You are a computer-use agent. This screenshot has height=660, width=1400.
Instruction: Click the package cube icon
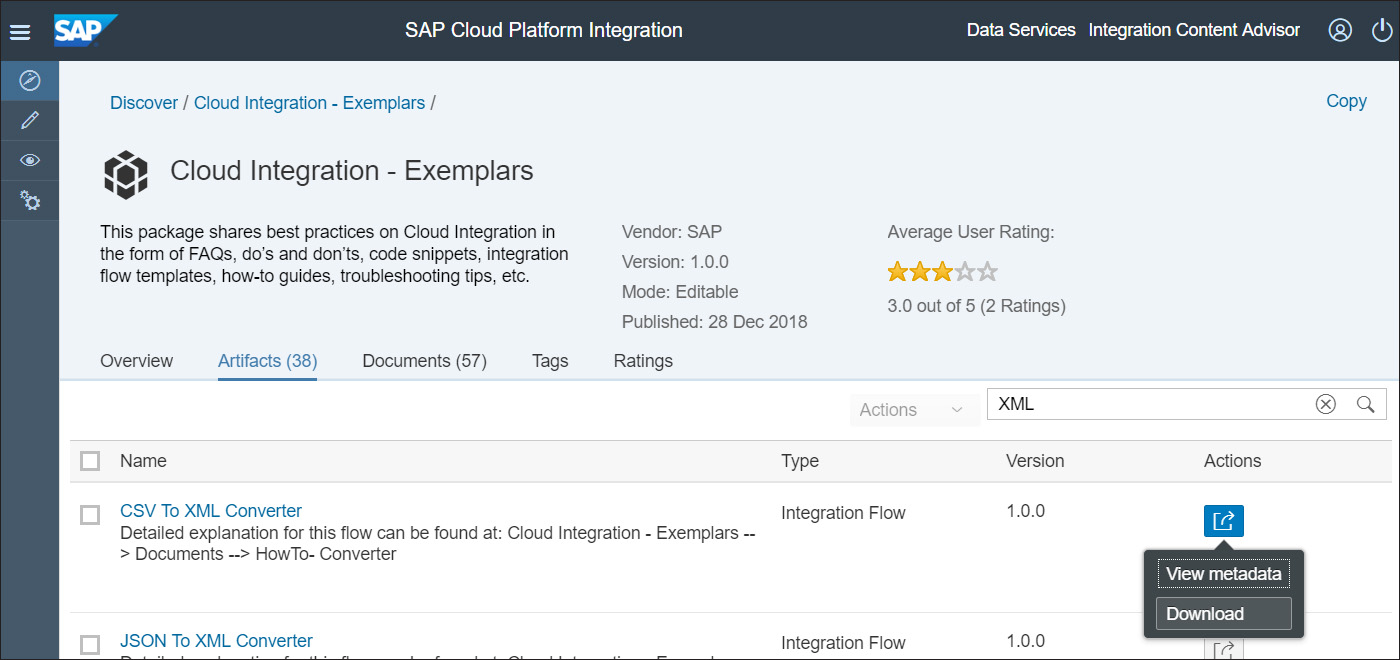pyautogui.click(x=126, y=173)
